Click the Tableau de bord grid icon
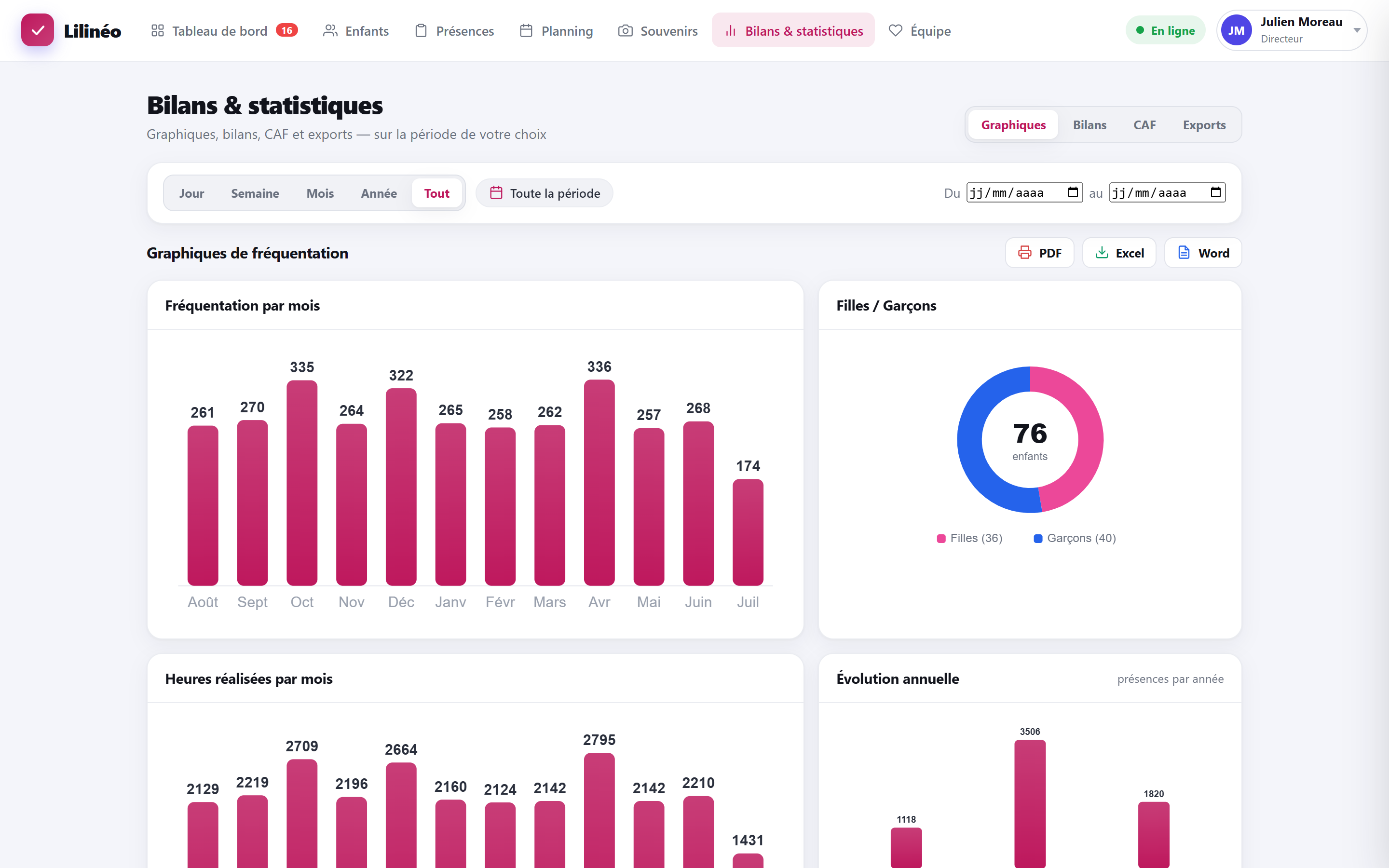Image resolution: width=1389 pixels, height=868 pixels. point(157,30)
